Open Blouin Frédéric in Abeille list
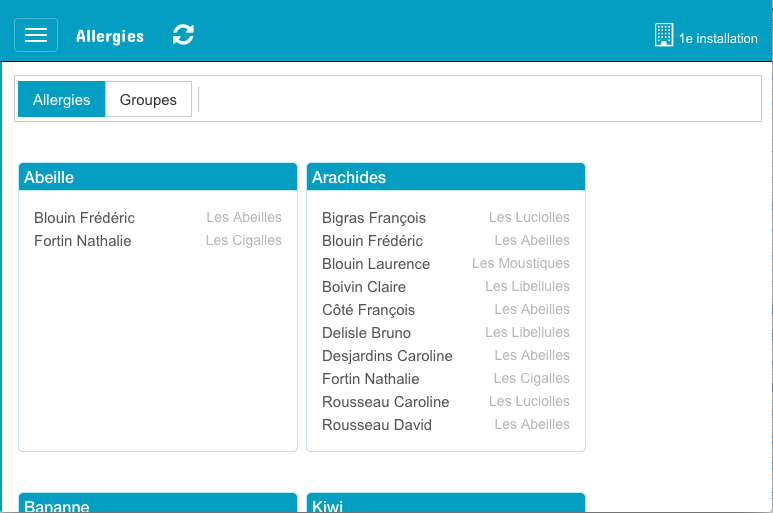This screenshot has width=773, height=513. pyautogui.click(x=84, y=218)
